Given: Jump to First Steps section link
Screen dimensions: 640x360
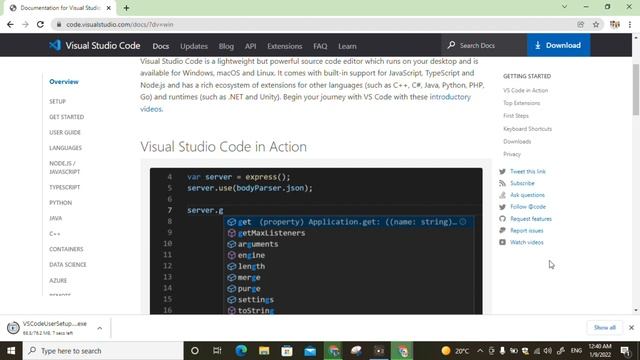Looking at the screenshot, I should pyautogui.click(x=516, y=116).
